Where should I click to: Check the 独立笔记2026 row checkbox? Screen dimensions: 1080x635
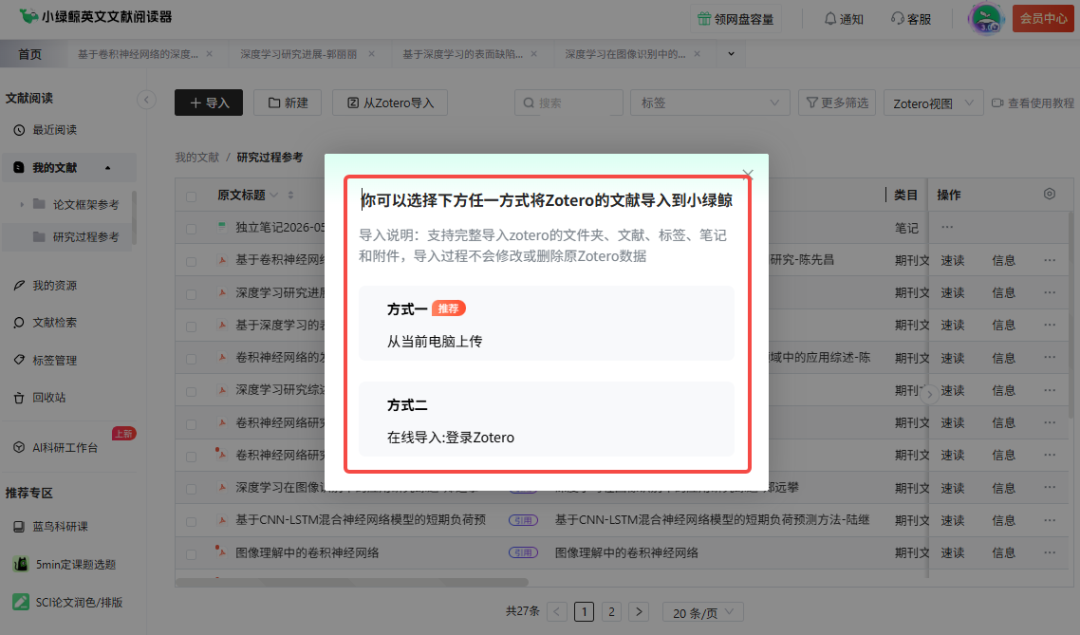click(x=191, y=229)
